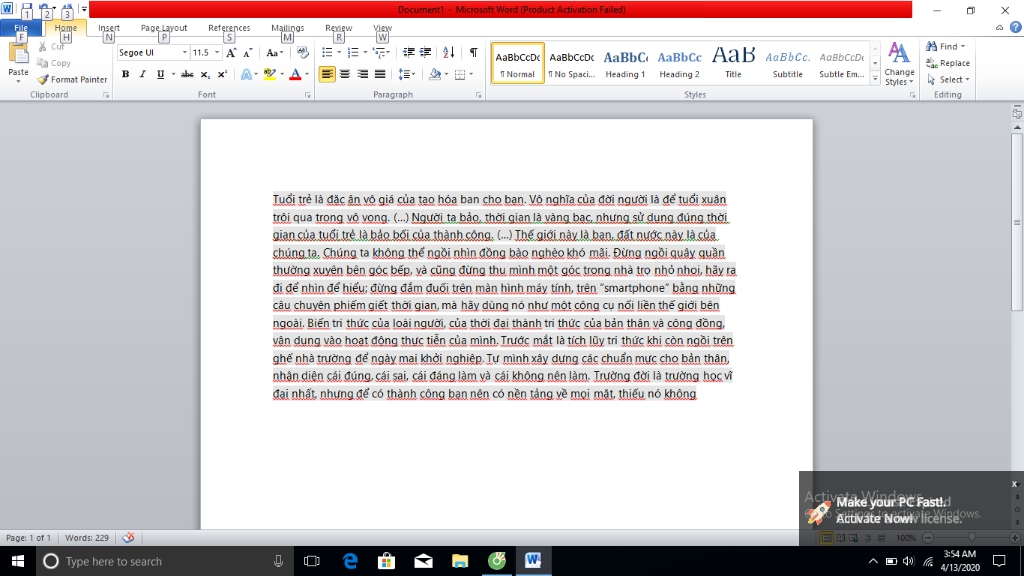Apply Heading 2 style
The width and height of the screenshot is (1024, 576).
(679, 63)
